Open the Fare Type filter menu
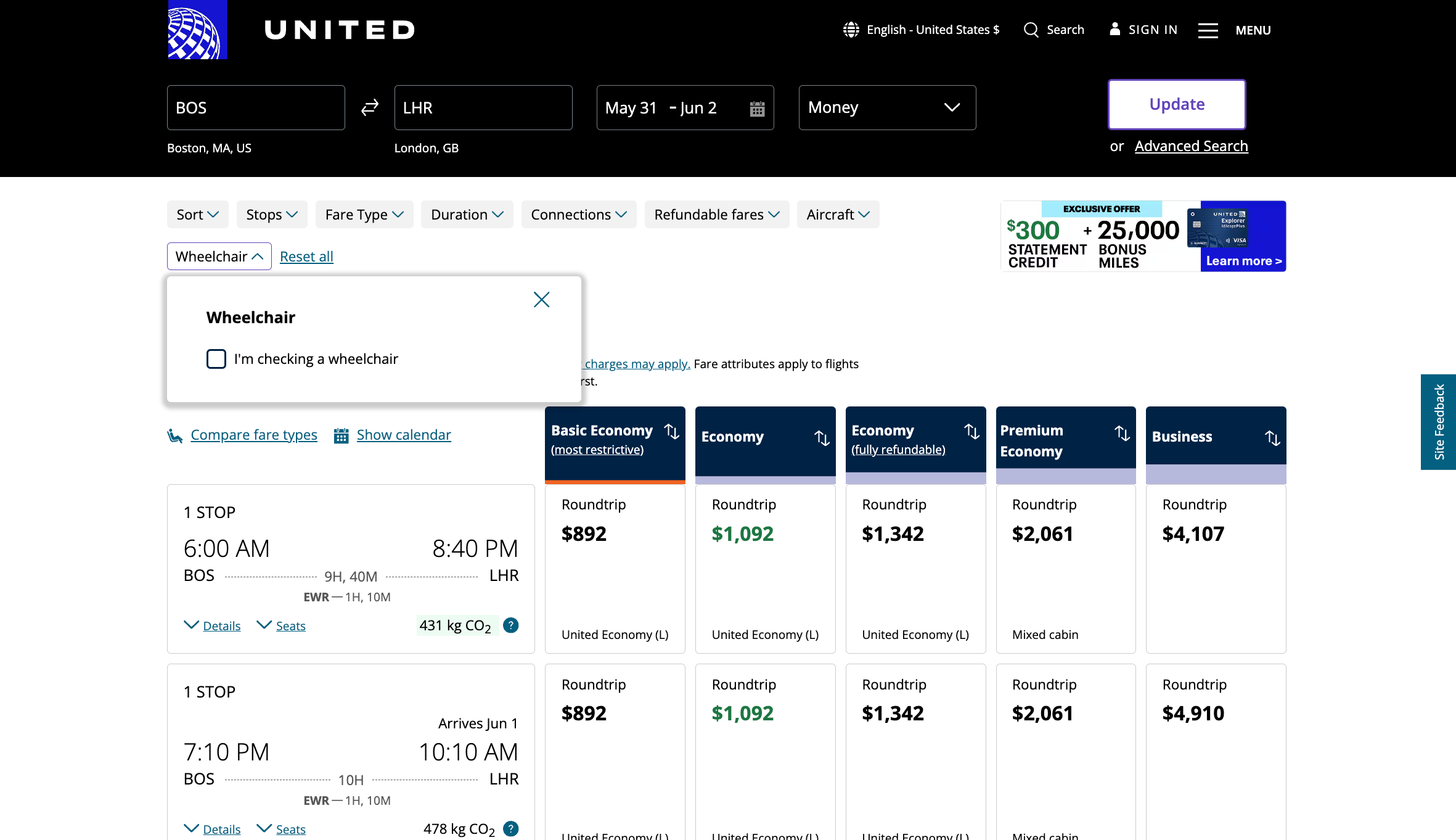This screenshot has height=840, width=1456. click(x=364, y=215)
